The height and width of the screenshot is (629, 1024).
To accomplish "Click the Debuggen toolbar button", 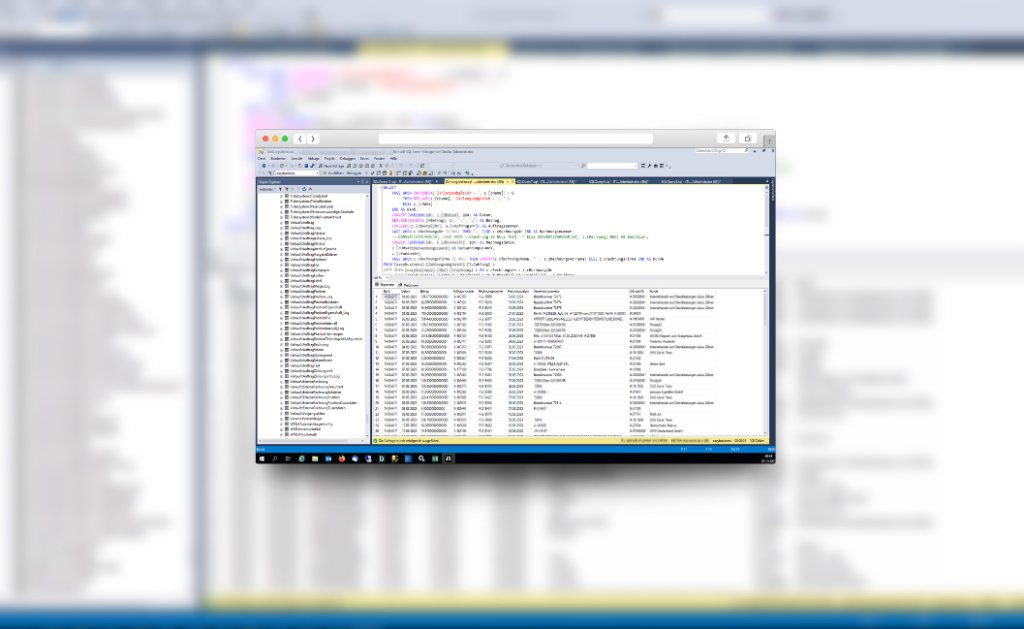I will tap(354, 173).
